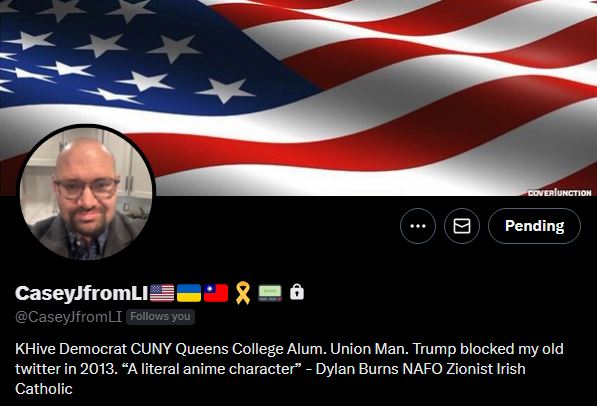Click 'Dylan Burns' in the bio
This screenshot has height=406, width=597.
coord(357,369)
